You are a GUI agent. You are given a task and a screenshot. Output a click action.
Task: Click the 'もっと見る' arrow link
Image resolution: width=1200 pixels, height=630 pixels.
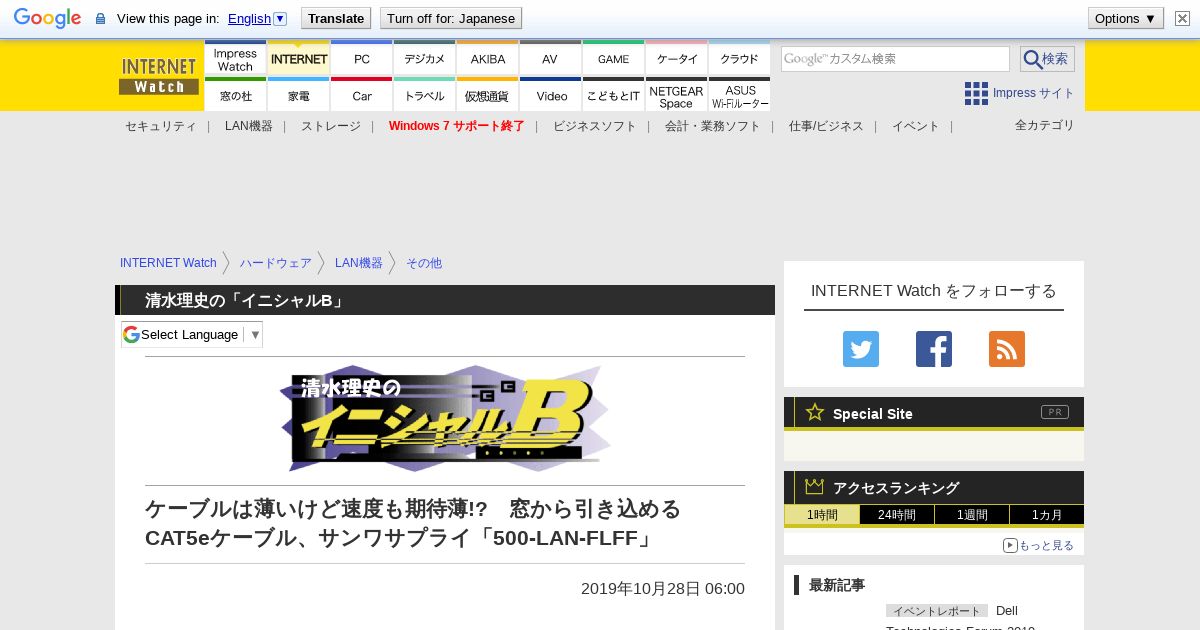(1039, 545)
